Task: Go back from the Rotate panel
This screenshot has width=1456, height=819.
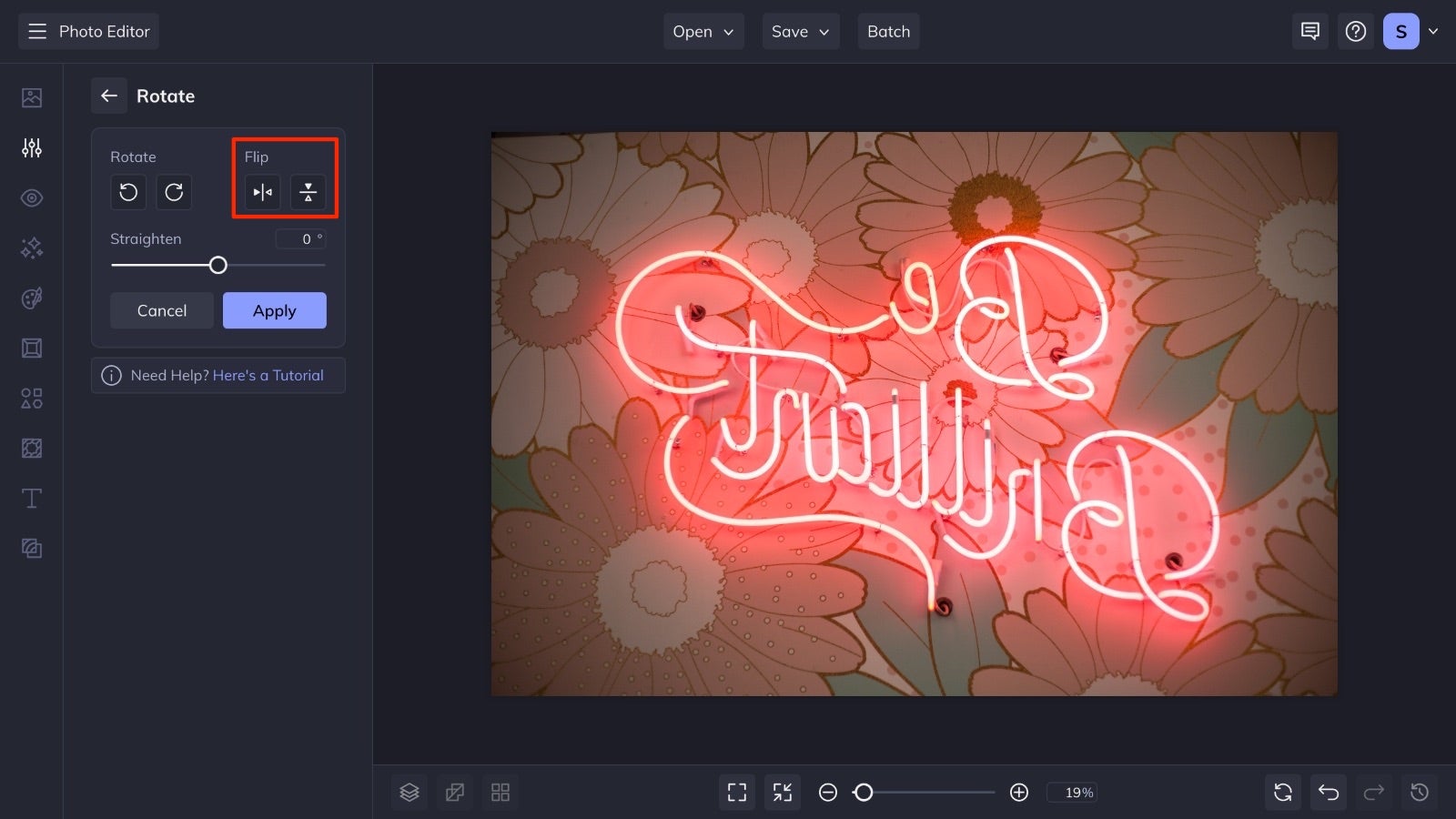Action: coord(109,96)
